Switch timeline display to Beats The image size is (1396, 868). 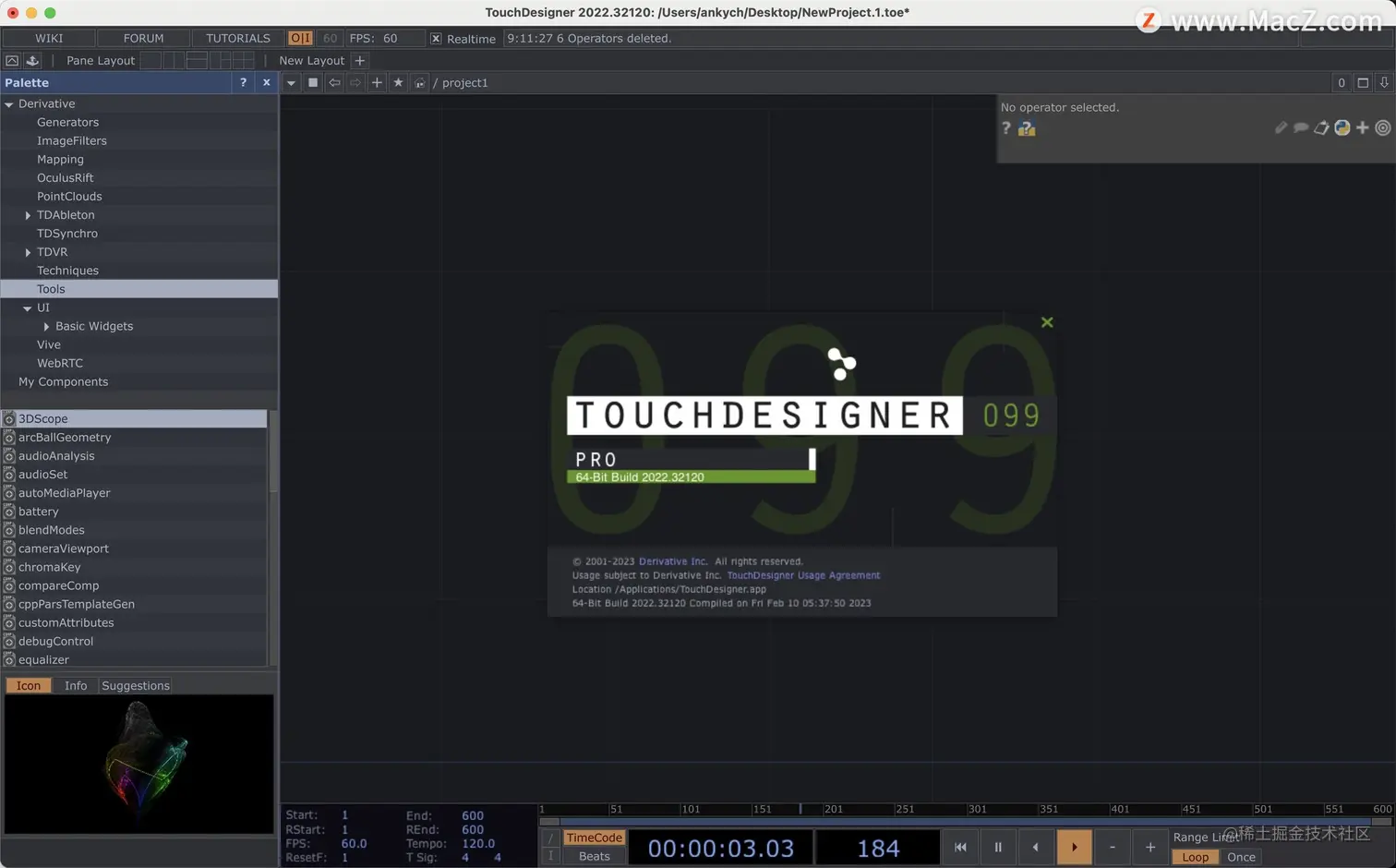(595, 856)
